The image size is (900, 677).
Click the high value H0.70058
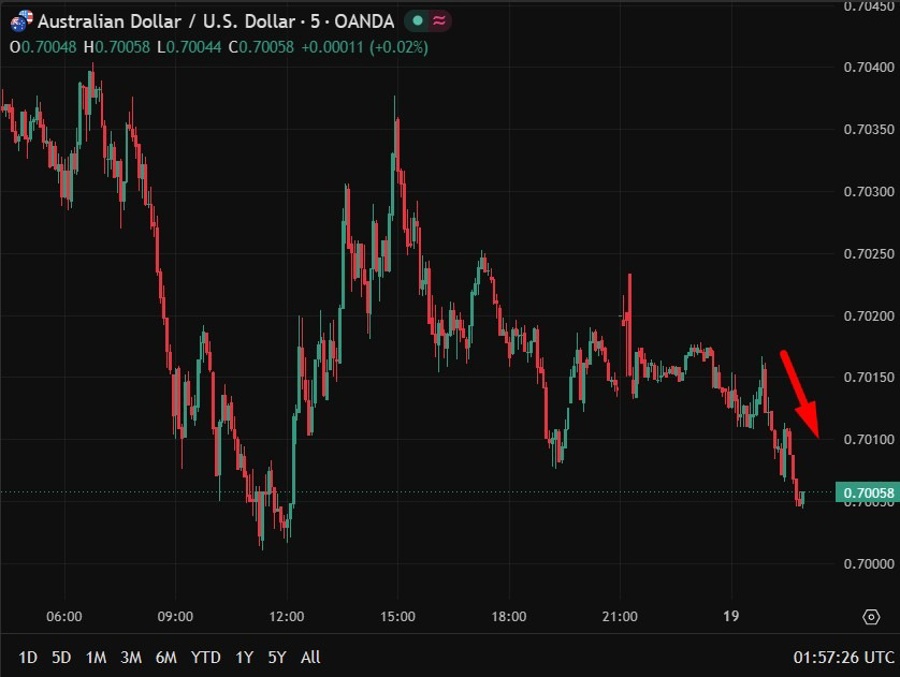117,47
